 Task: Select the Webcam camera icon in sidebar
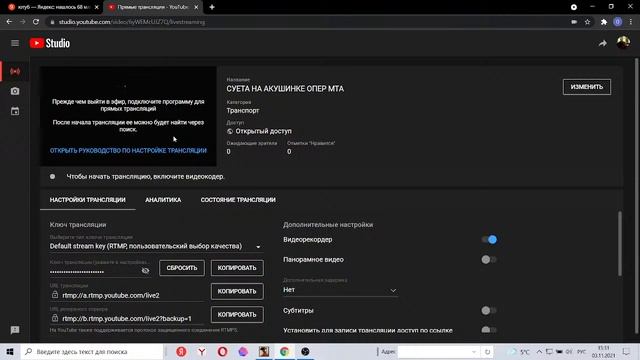coord(15,91)
